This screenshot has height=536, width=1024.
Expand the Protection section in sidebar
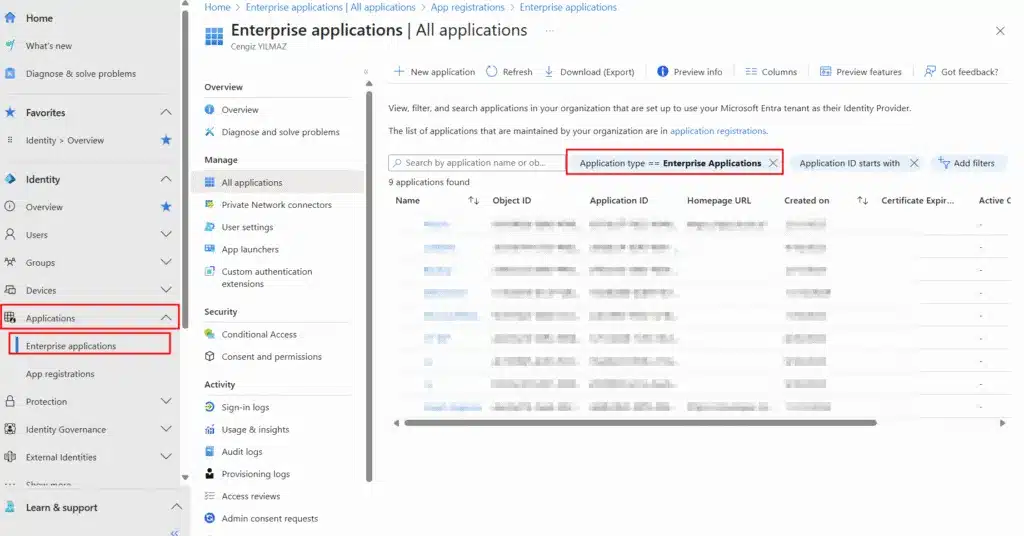tap(166, 402)
